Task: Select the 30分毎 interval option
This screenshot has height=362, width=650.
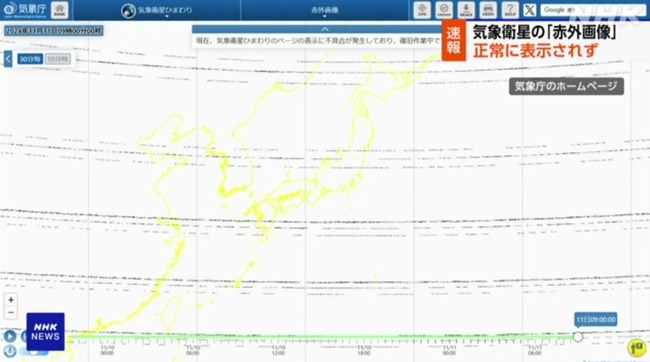Action: pyautogui.click(x=30, y=59)
